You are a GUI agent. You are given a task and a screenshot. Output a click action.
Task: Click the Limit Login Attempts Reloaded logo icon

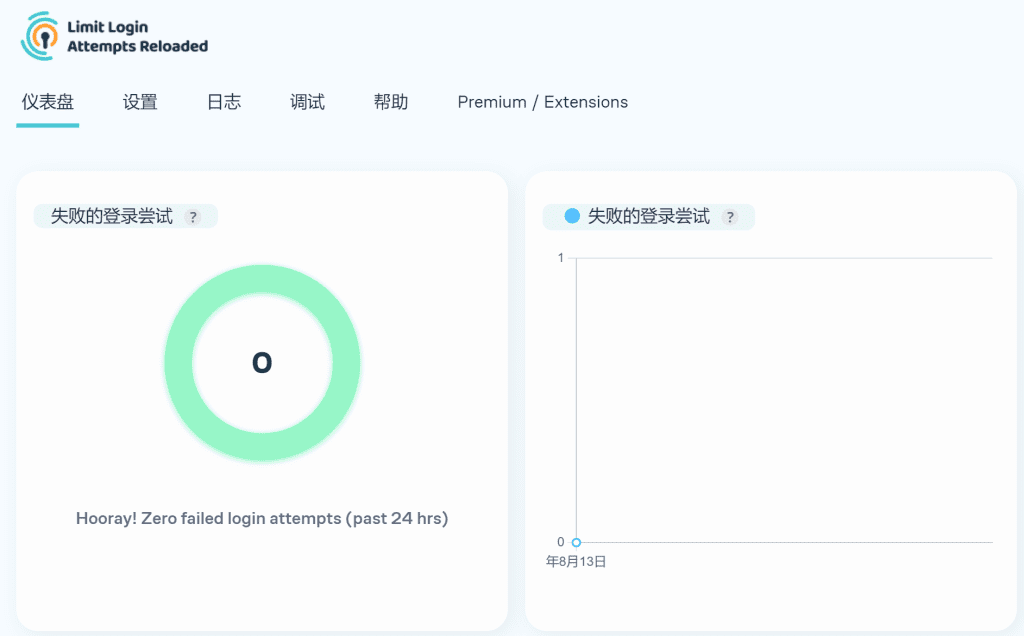[40, 35]
